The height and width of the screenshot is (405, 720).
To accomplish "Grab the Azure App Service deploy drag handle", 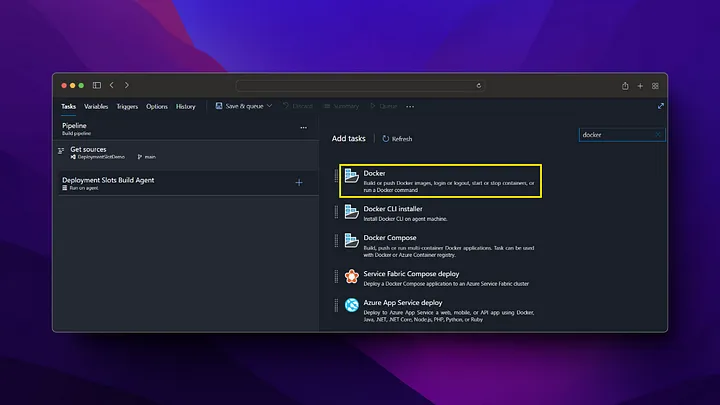I will coord(336,305).
